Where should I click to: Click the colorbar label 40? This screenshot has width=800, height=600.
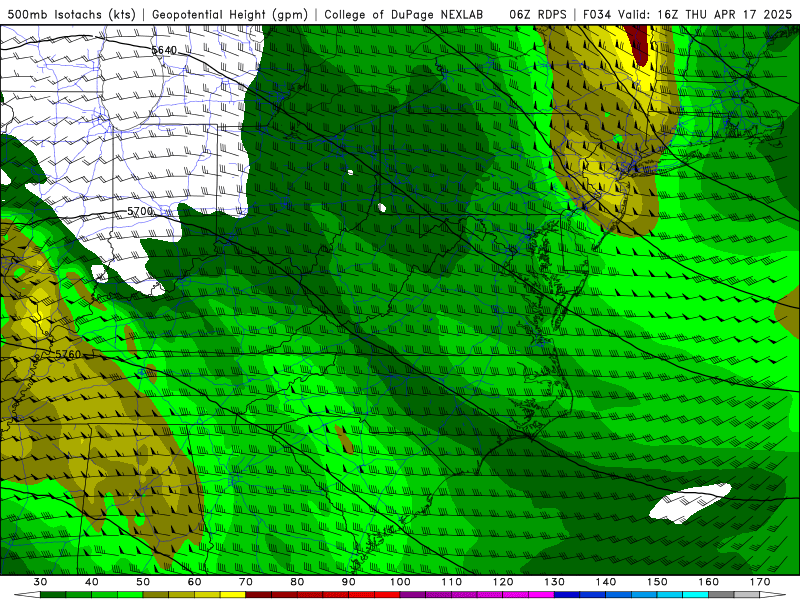point(92,582)
